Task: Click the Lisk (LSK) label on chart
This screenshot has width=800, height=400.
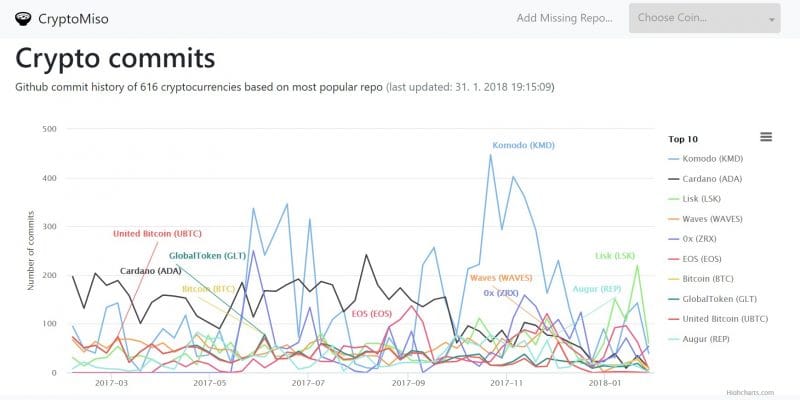Action: coord(615,256)
